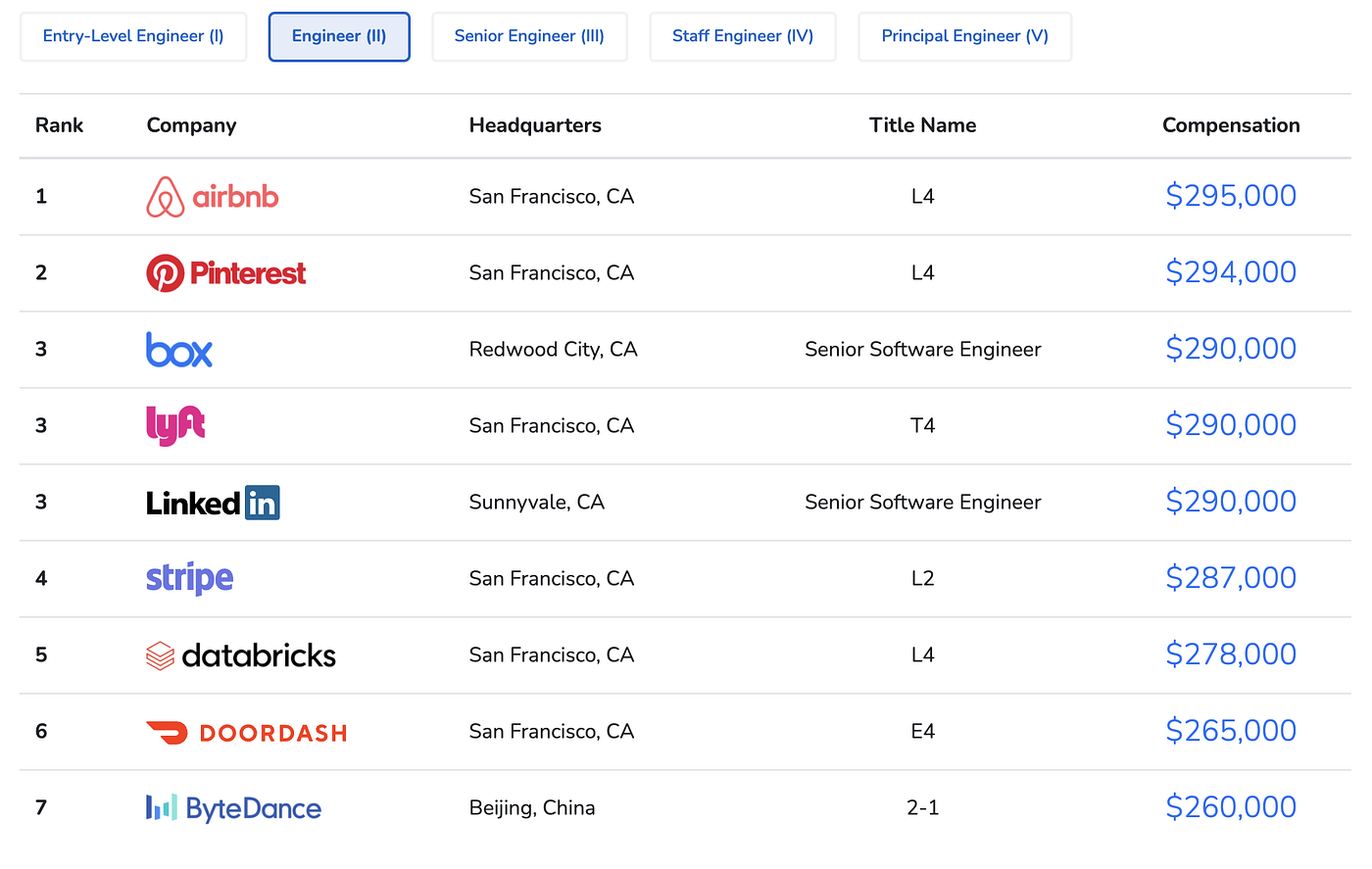Open the Senior Engineer (III) tab
1372x869 pixels.
coord(529,37)
